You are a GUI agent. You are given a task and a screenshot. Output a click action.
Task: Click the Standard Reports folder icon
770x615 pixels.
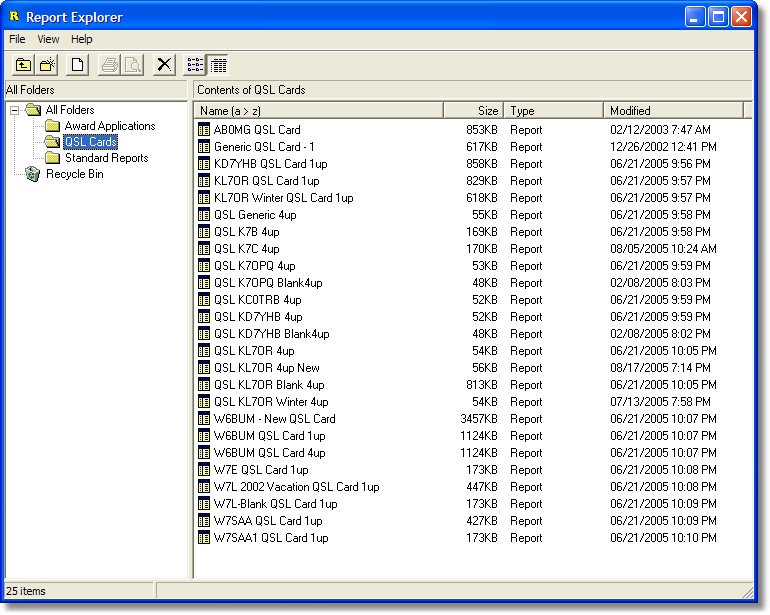[52, 158]
